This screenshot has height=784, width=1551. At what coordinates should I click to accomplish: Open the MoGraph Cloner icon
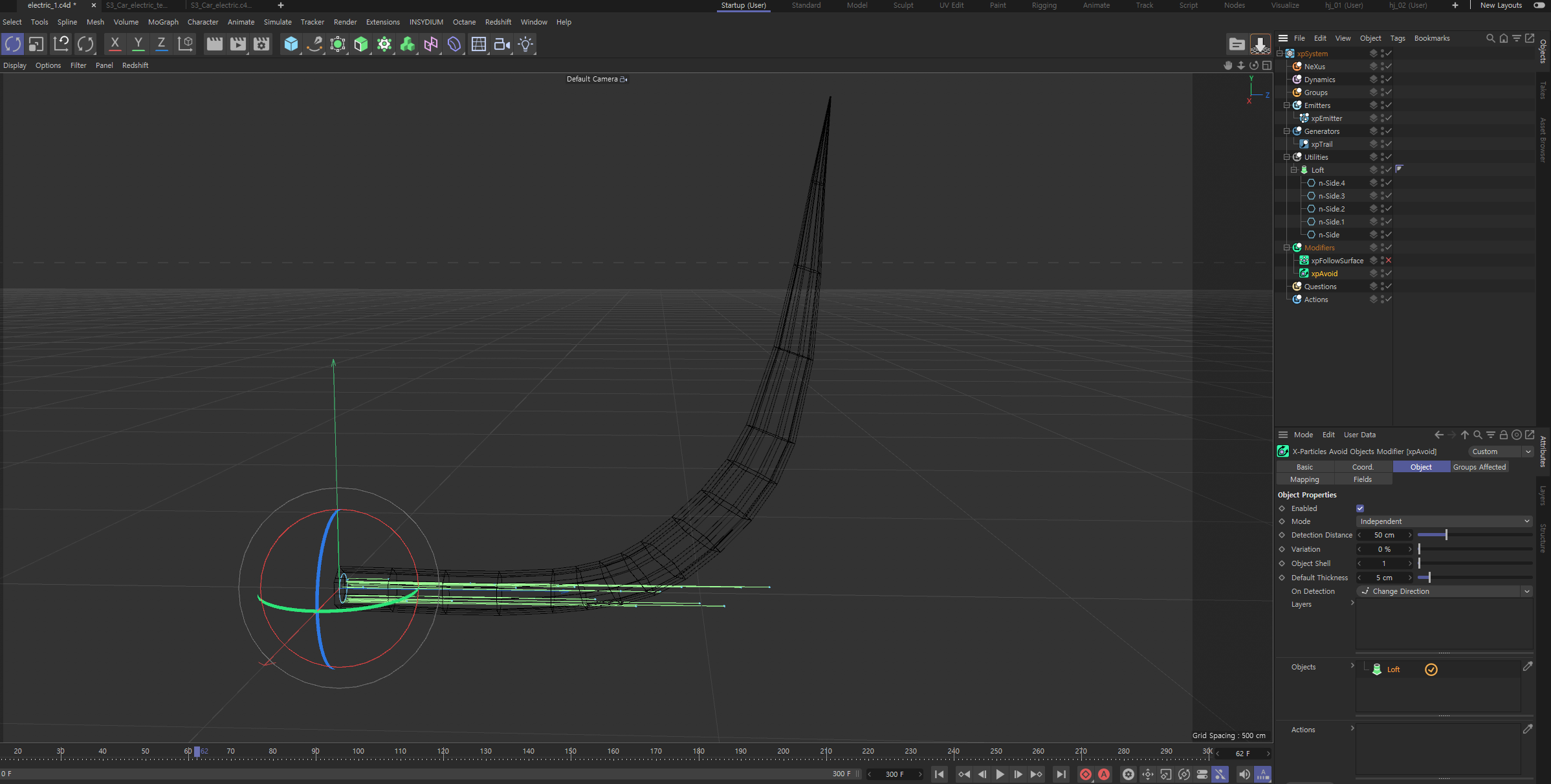384,44
